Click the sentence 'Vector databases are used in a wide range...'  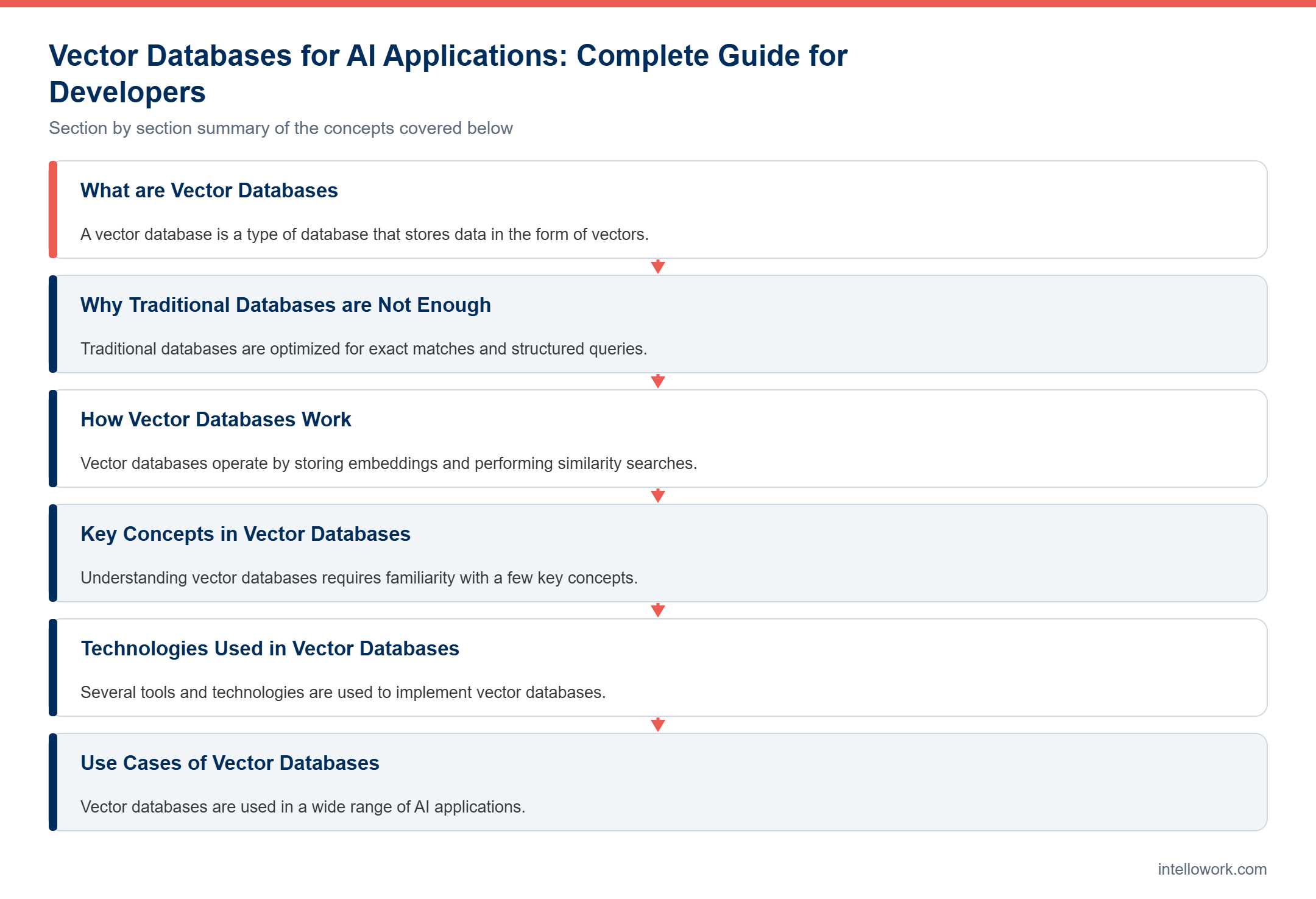[303, 807]
